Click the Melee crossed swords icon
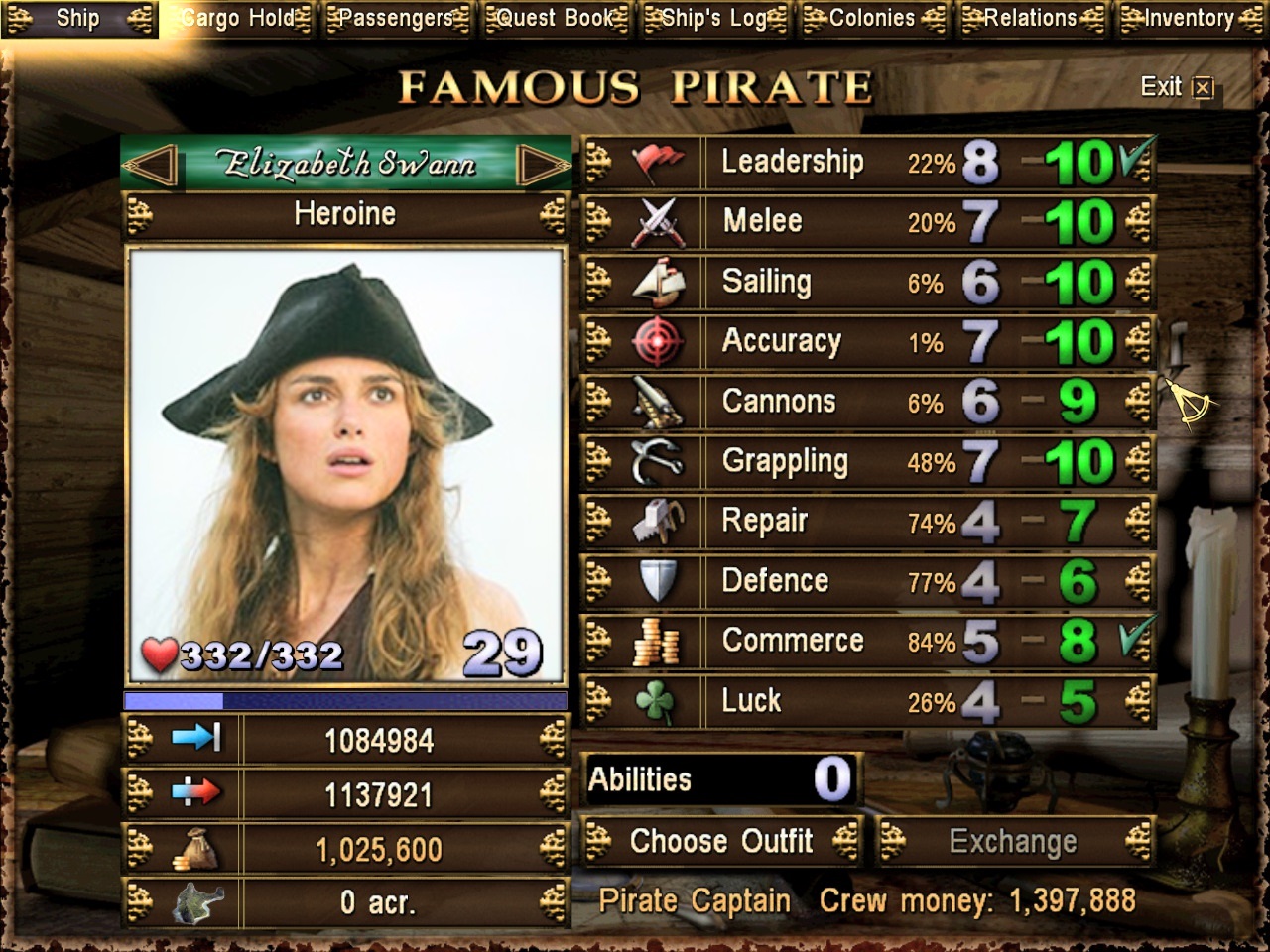This screenshot has width=1270, height=952. [657, 222]
